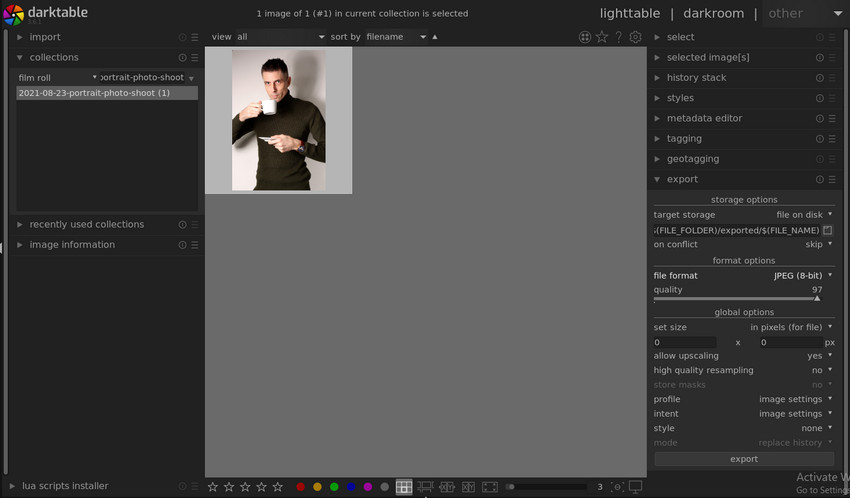850x498 pixels.
Task: Rate selected image three stars
Action: 245,487
